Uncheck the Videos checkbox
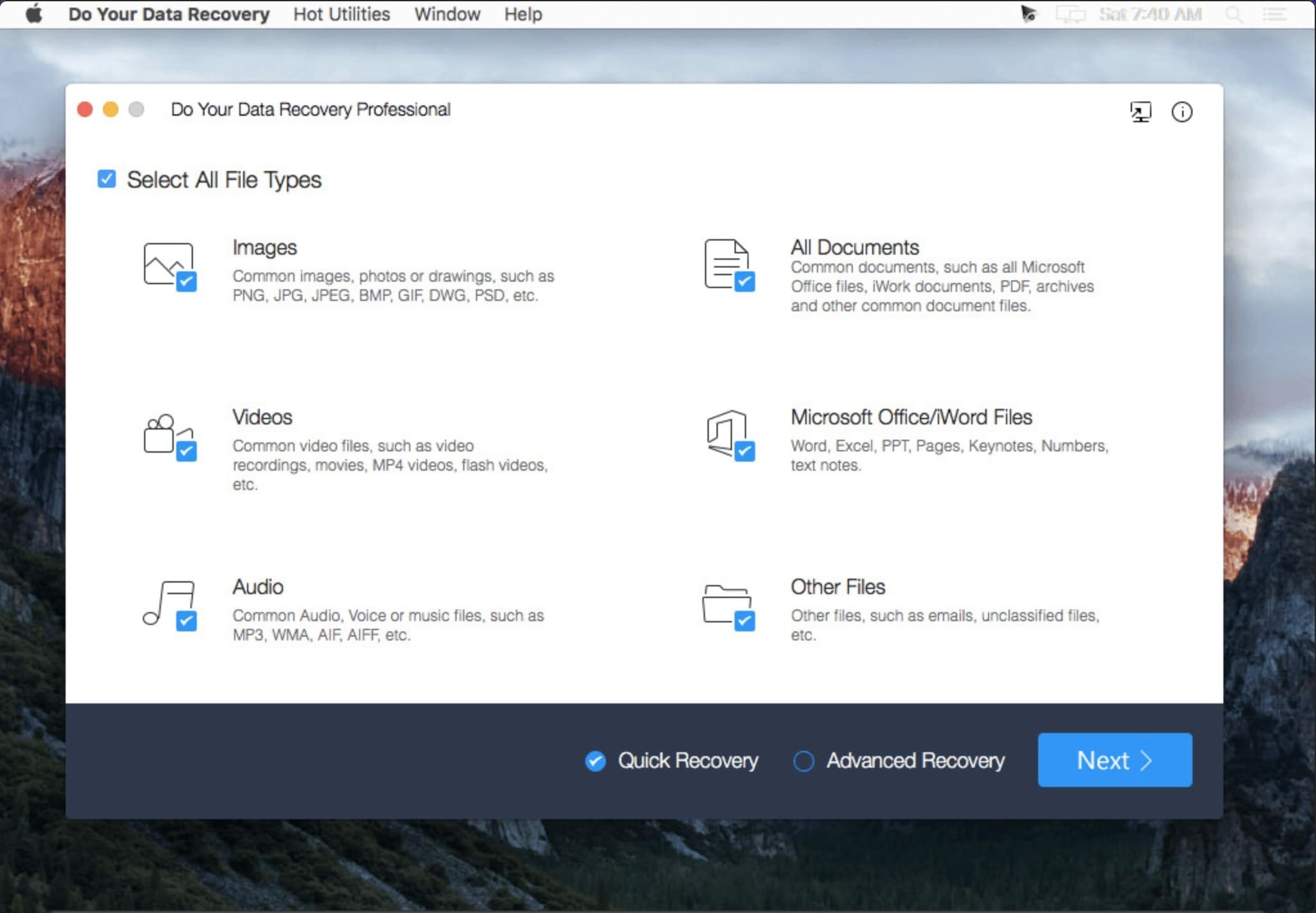This screenshot has width=1316, height=913. (x=186, y=452)
